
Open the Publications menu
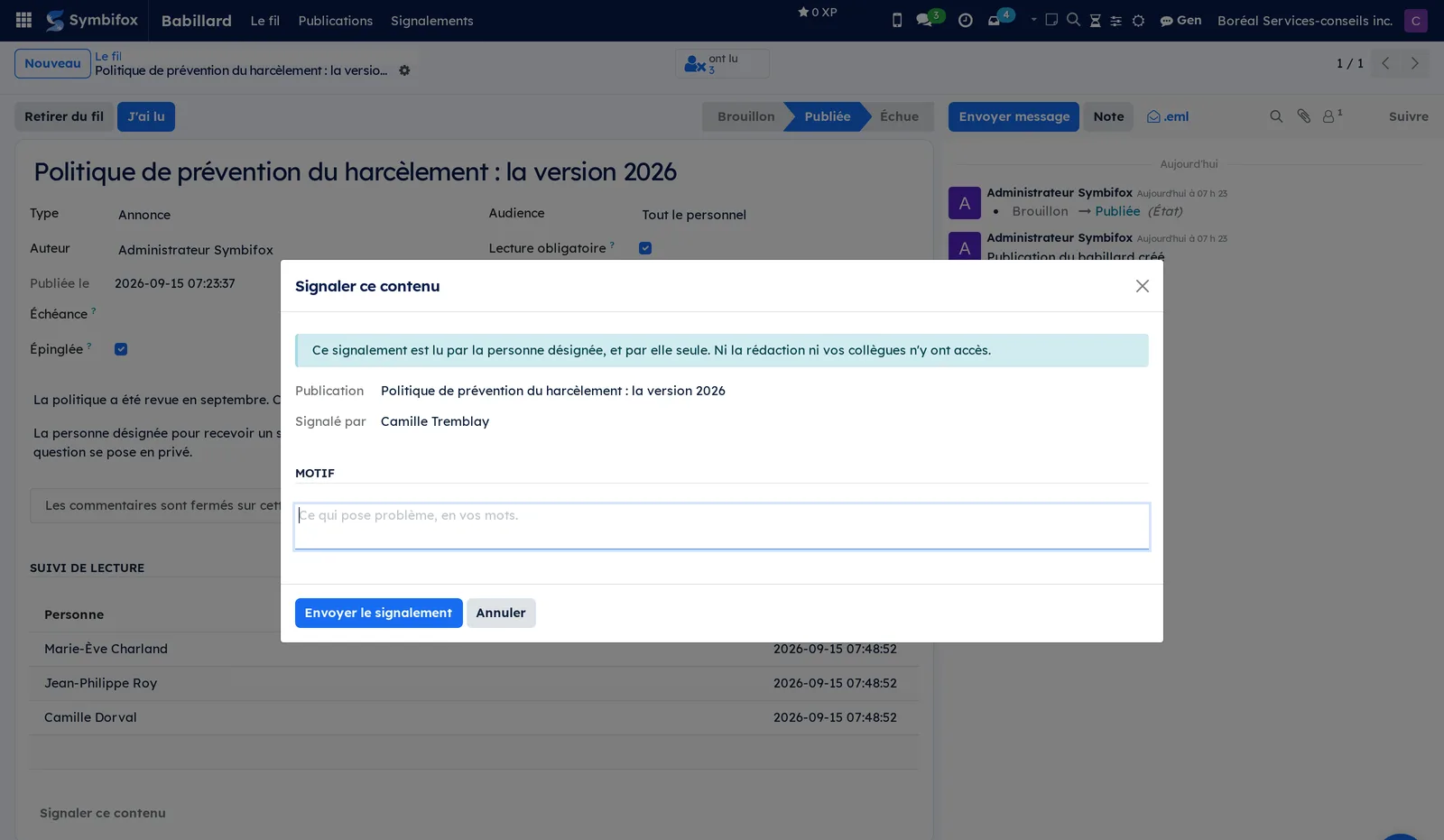tap(335, 20)
